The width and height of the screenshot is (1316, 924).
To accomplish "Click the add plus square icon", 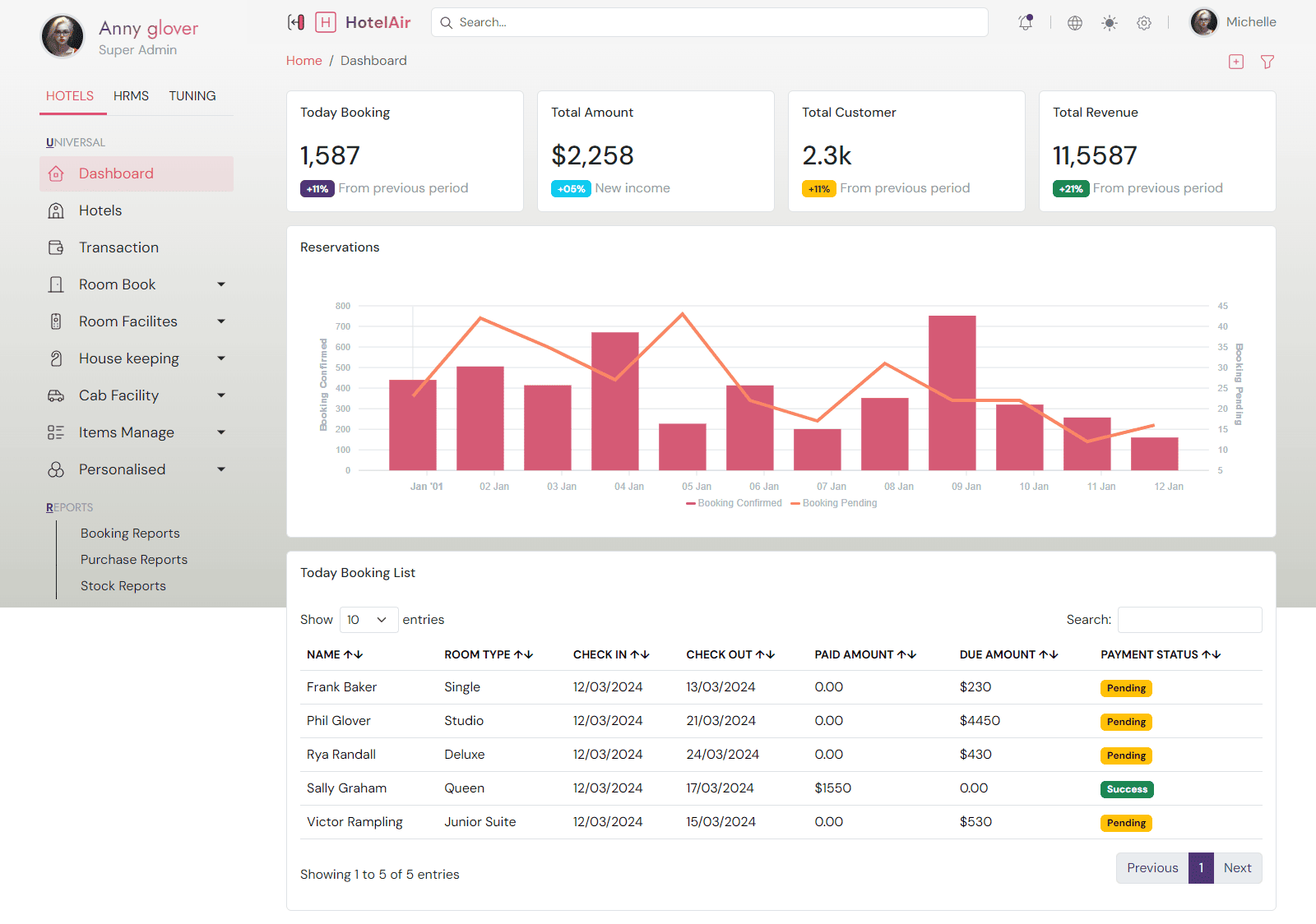I will click(x=1236, y=62).
